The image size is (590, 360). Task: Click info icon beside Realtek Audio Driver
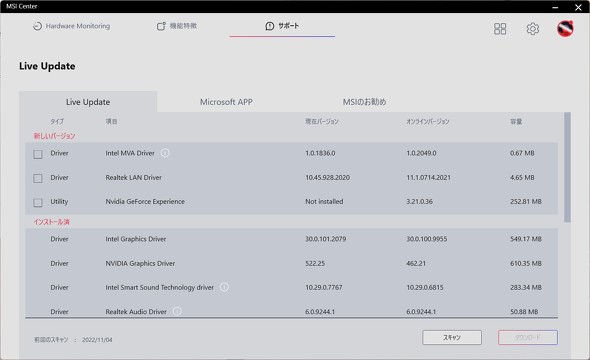177,311
